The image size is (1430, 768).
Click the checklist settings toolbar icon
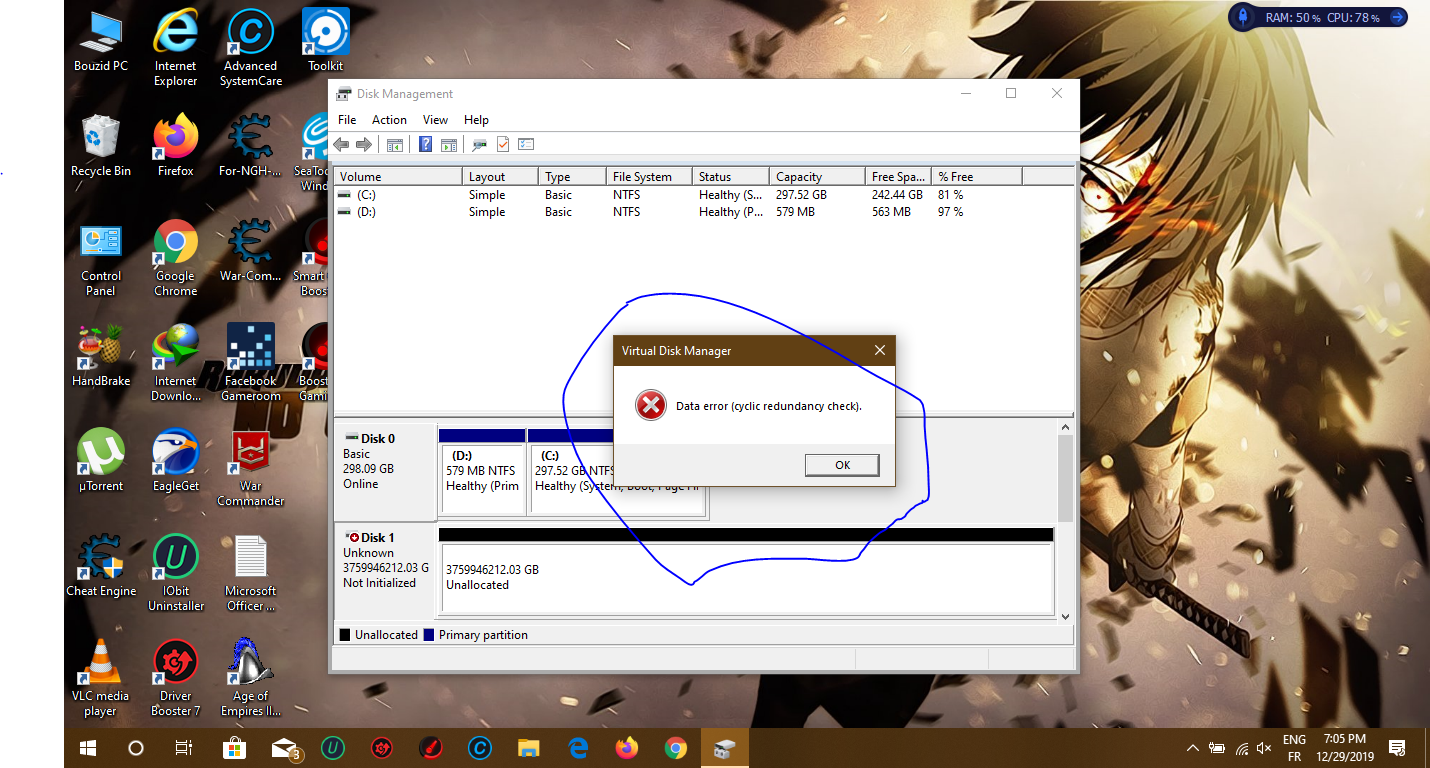coord(526,145)
